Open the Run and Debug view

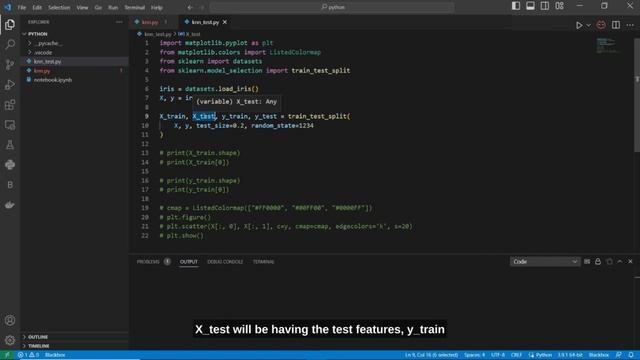(x=10, y=84)
